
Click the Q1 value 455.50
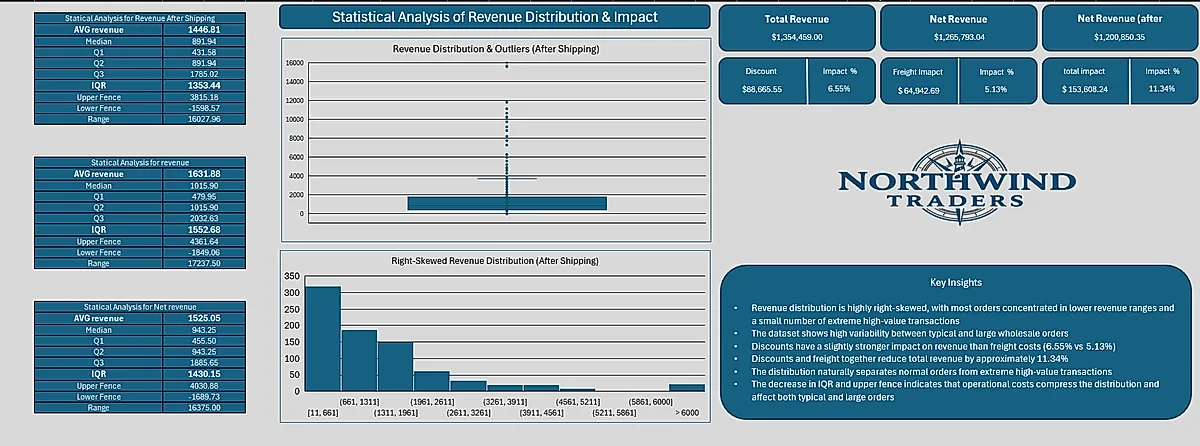pyautogui.click(x=203, y=340)
